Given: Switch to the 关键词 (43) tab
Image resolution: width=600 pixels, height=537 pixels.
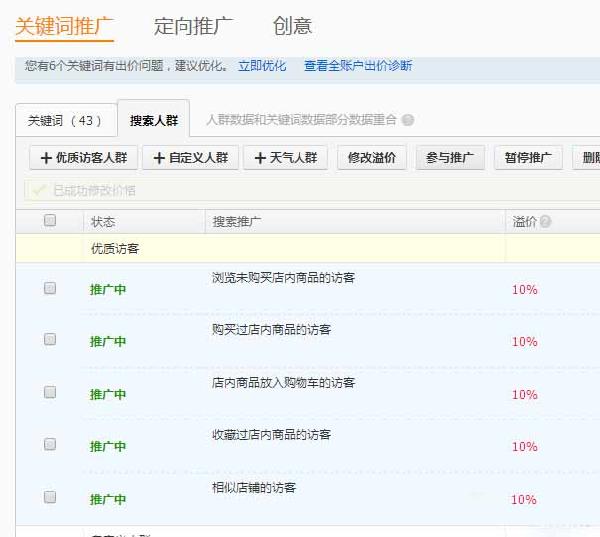Looking at the screenshot, I should click(x=66, y=121).
